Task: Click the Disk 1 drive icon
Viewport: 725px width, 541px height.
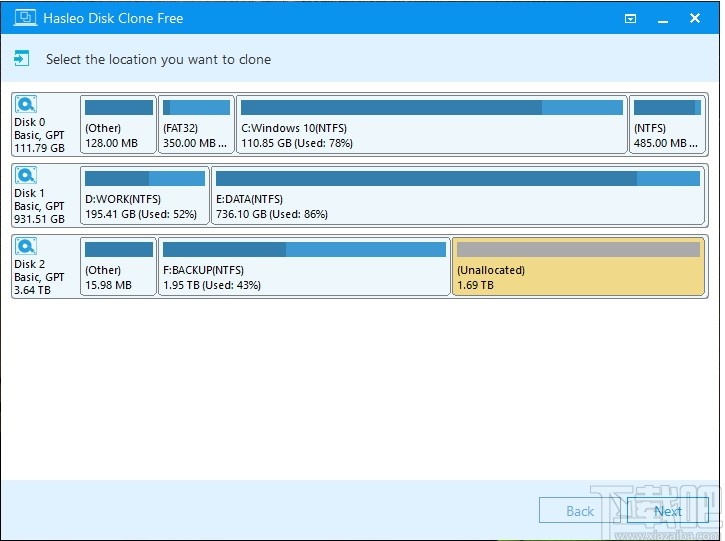Action: (26, 175)
